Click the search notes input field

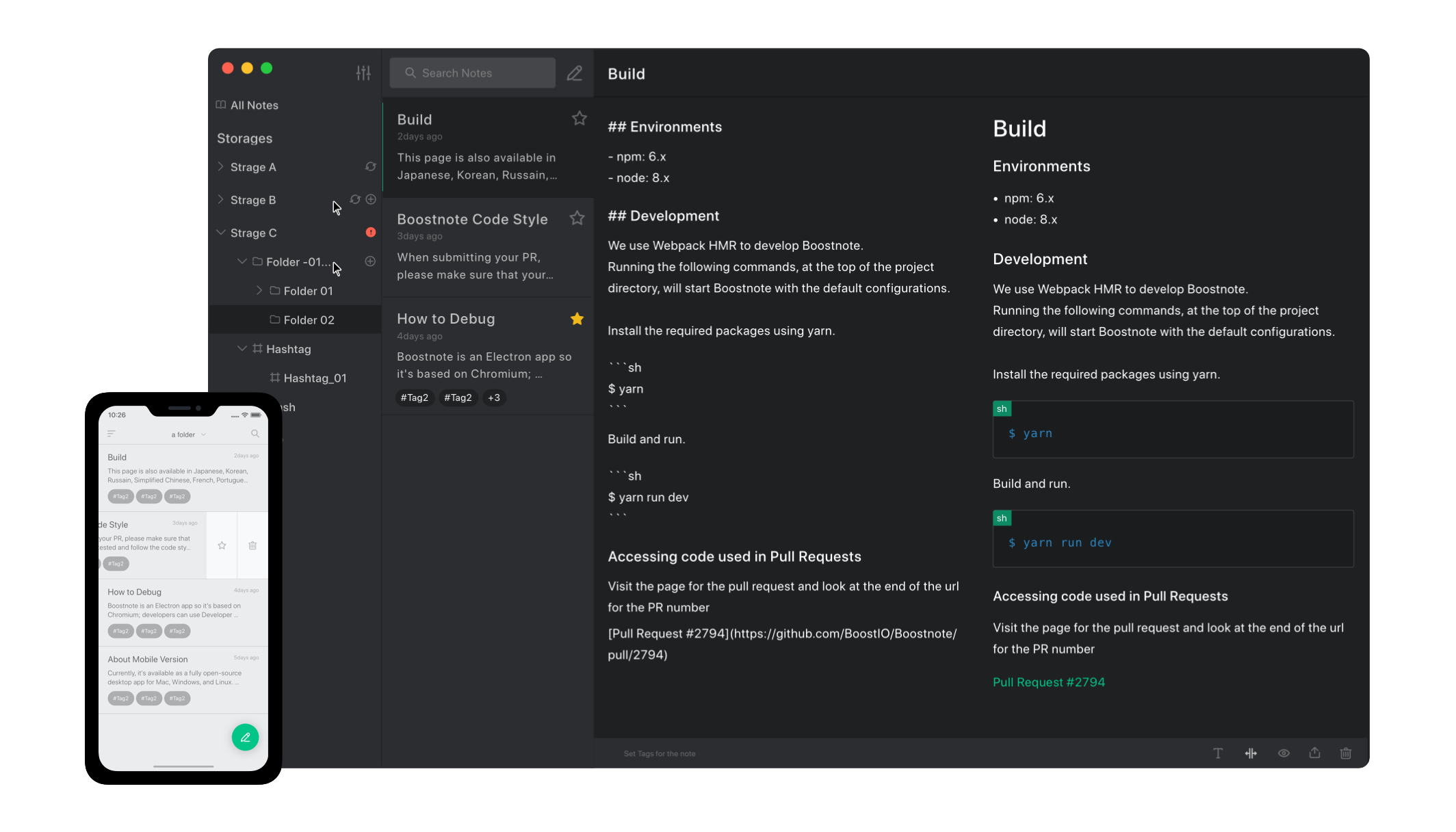point(473,72)
